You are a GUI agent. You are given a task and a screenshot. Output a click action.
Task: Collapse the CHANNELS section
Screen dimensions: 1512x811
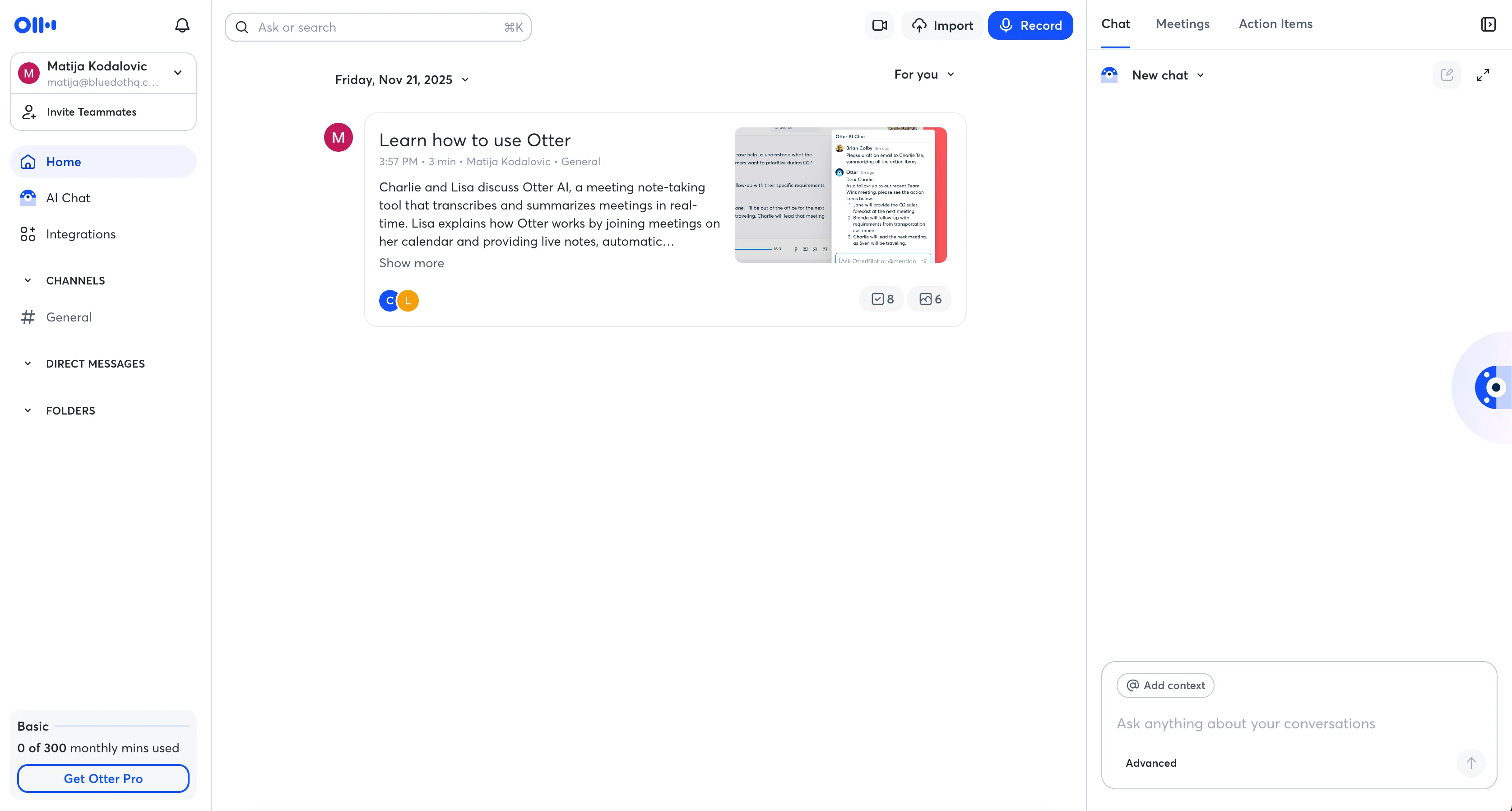[28, 281]
